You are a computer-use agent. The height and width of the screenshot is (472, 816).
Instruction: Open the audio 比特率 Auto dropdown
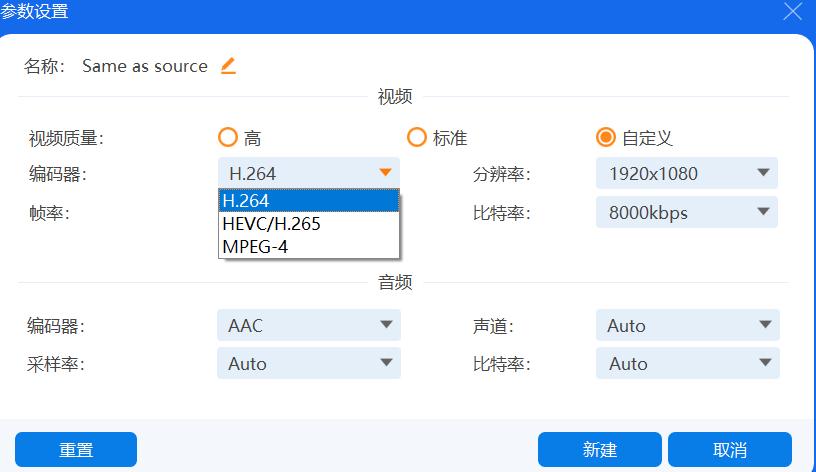[x=687, y=363]
